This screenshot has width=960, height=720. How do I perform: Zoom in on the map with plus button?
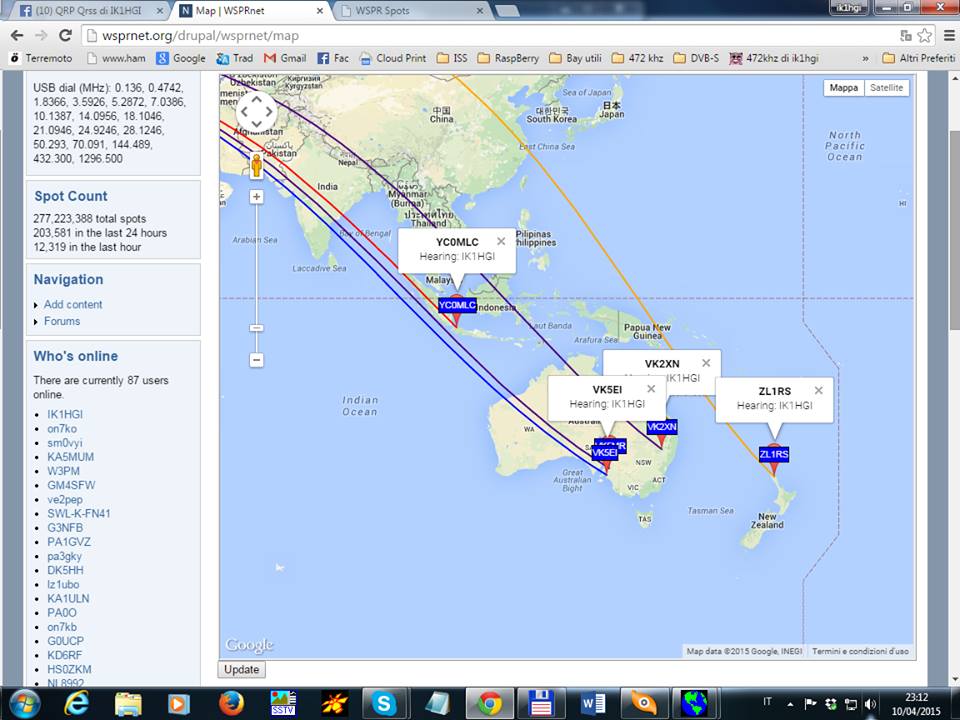click(x=257, y=197)
